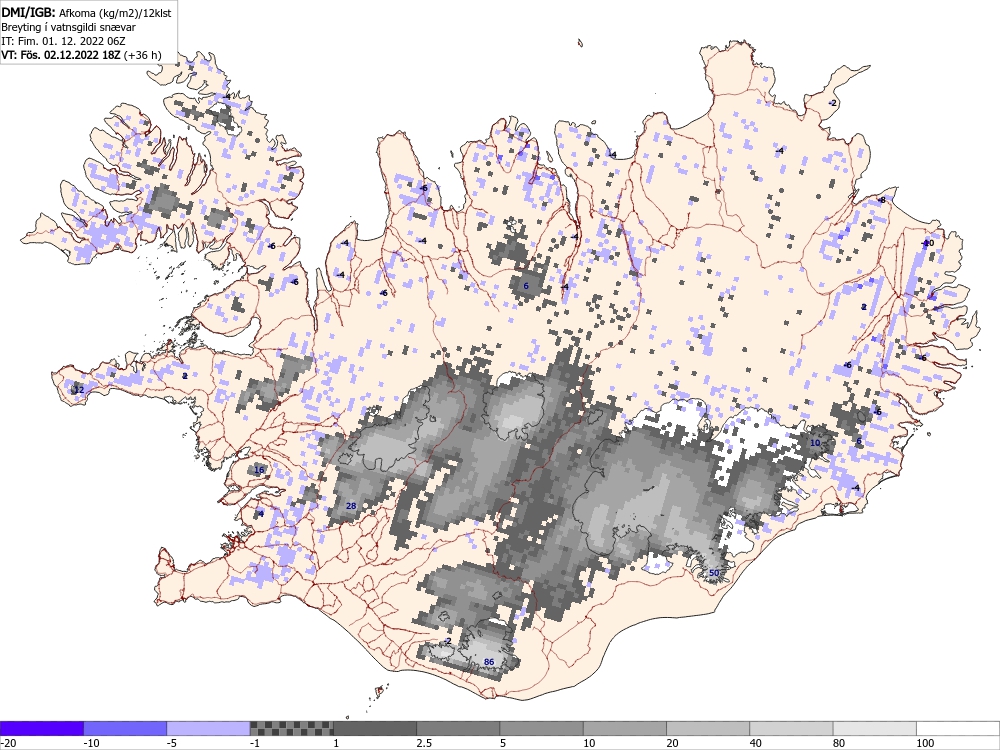Click the "VT: Fös. 02.12.2022 18Z (+36 h)" line
Viewport: 1000px width, 750px height.
[81, 55]
